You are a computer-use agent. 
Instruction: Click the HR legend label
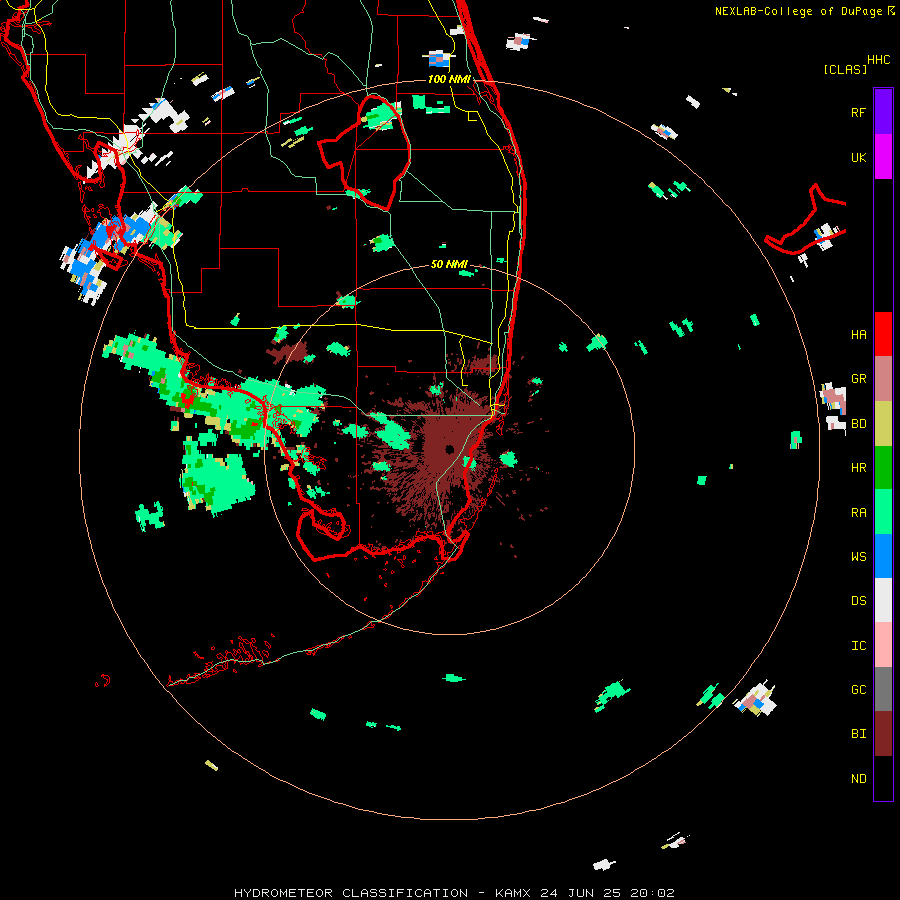[858, 468]
